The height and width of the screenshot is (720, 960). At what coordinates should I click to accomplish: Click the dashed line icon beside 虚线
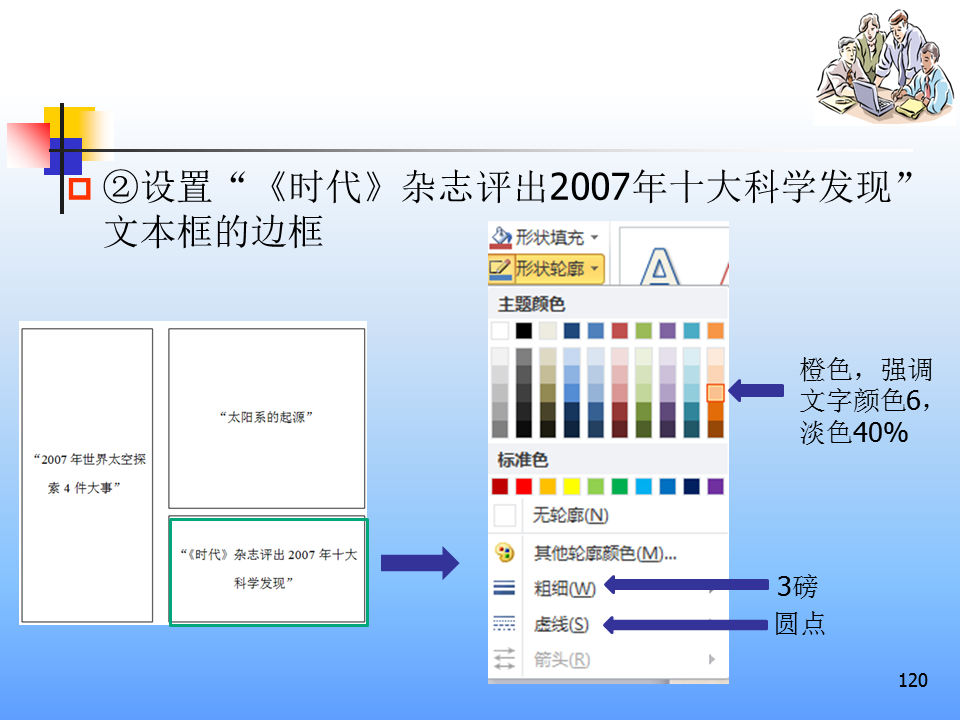point(504,623)
